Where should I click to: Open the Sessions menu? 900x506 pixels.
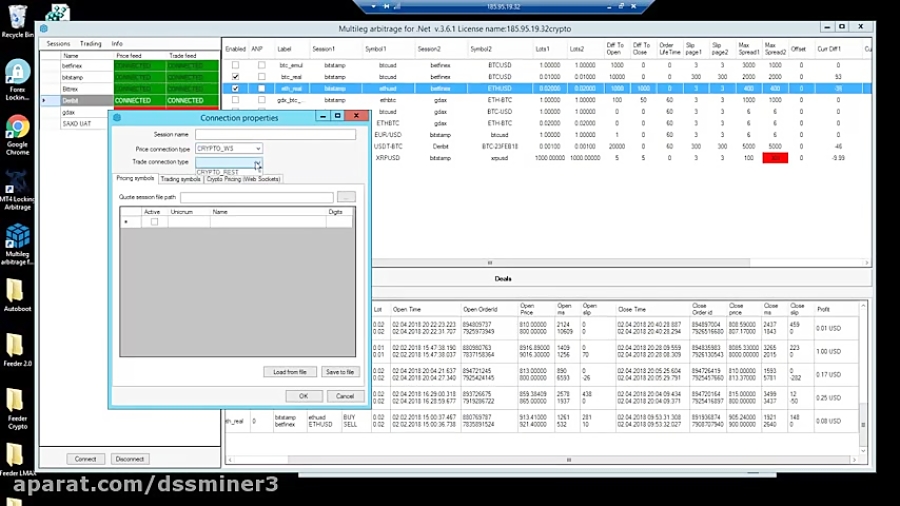coord(59,44)
